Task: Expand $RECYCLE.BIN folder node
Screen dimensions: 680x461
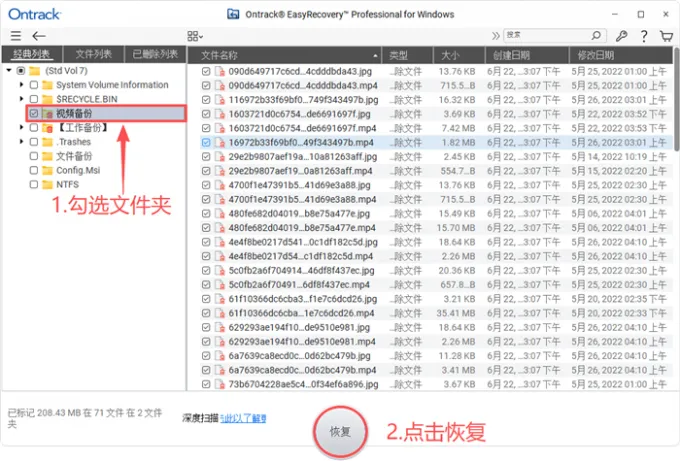Action: (21, 99)
